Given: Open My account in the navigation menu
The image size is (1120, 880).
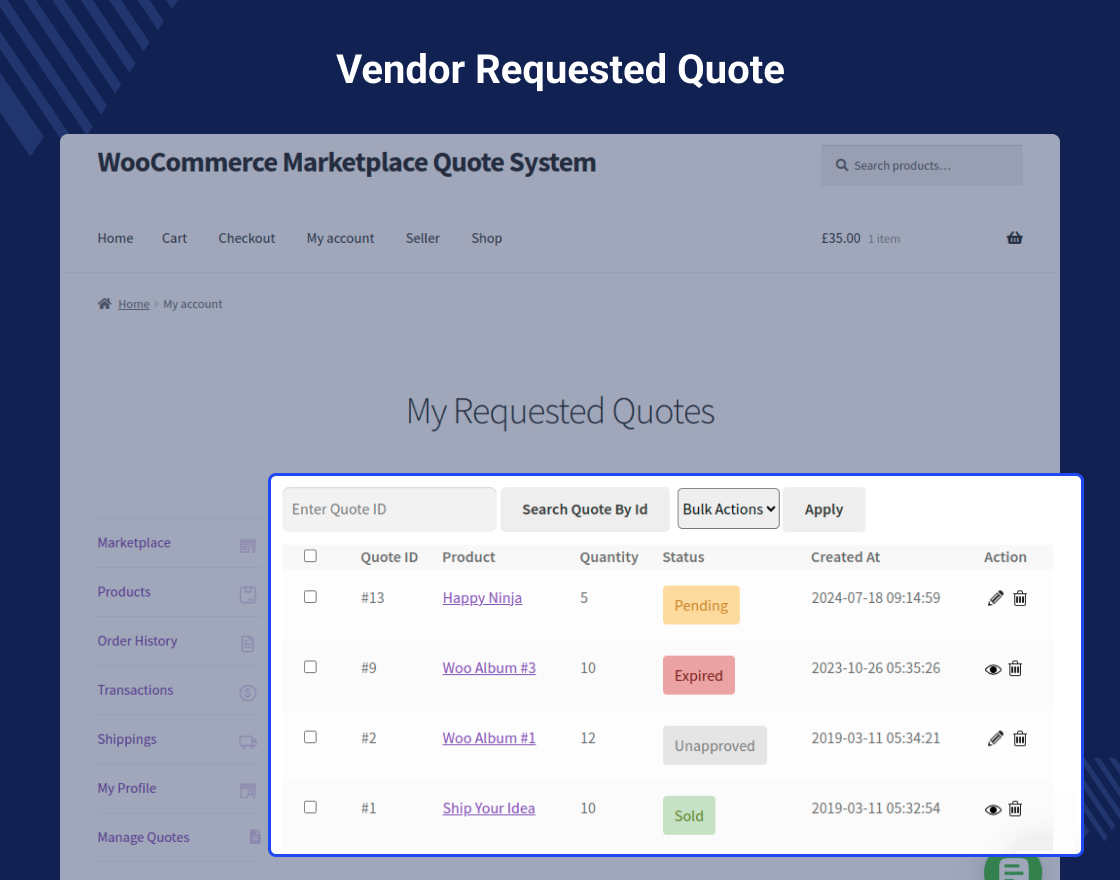Looking at the screenshot, I should (x=340, y=238).
